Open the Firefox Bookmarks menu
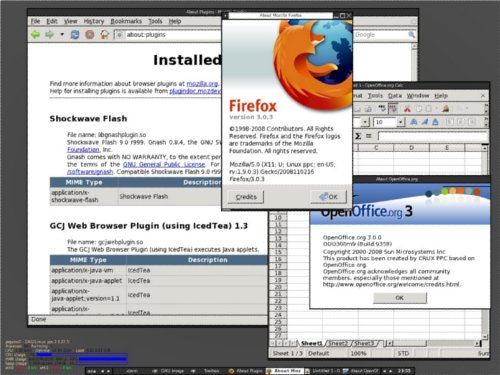 pos(126,21)
